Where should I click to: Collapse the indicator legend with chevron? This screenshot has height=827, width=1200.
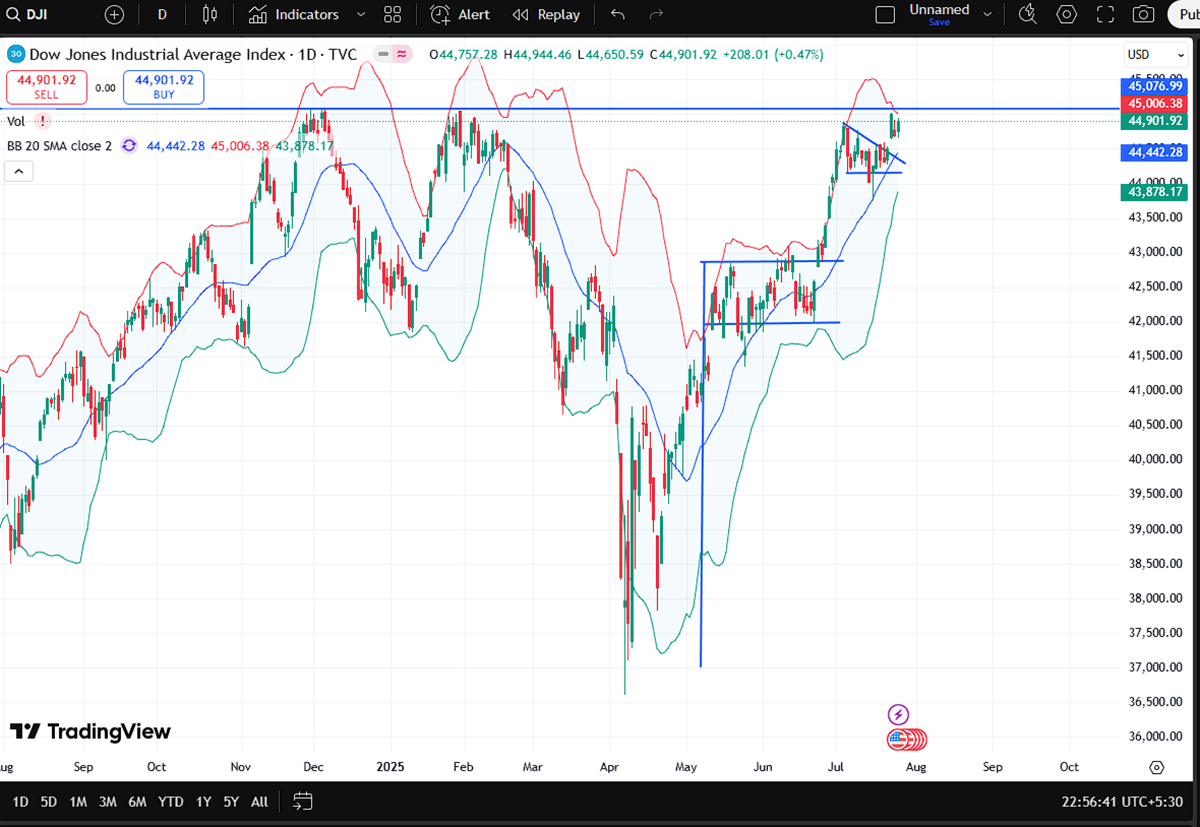19,171
